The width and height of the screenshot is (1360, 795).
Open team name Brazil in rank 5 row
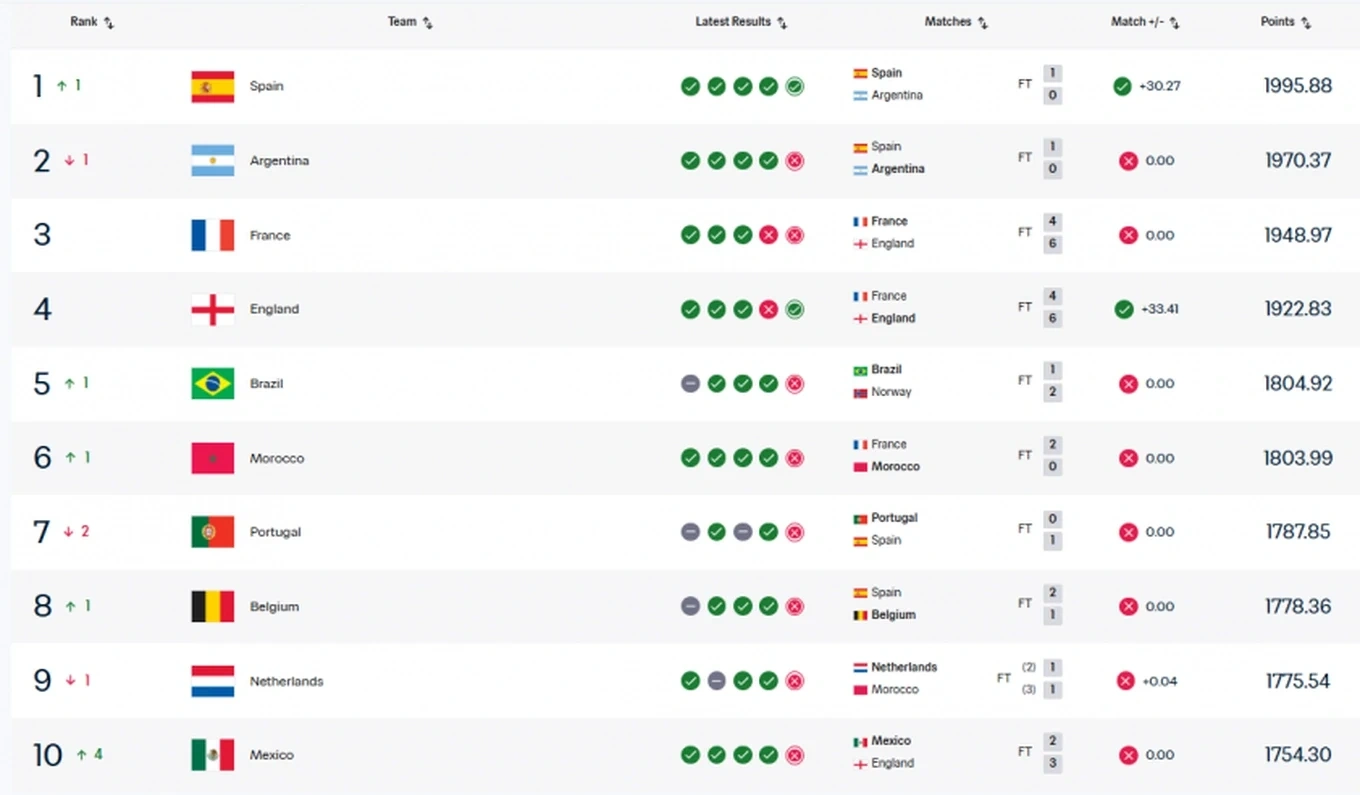pos(267,384)
